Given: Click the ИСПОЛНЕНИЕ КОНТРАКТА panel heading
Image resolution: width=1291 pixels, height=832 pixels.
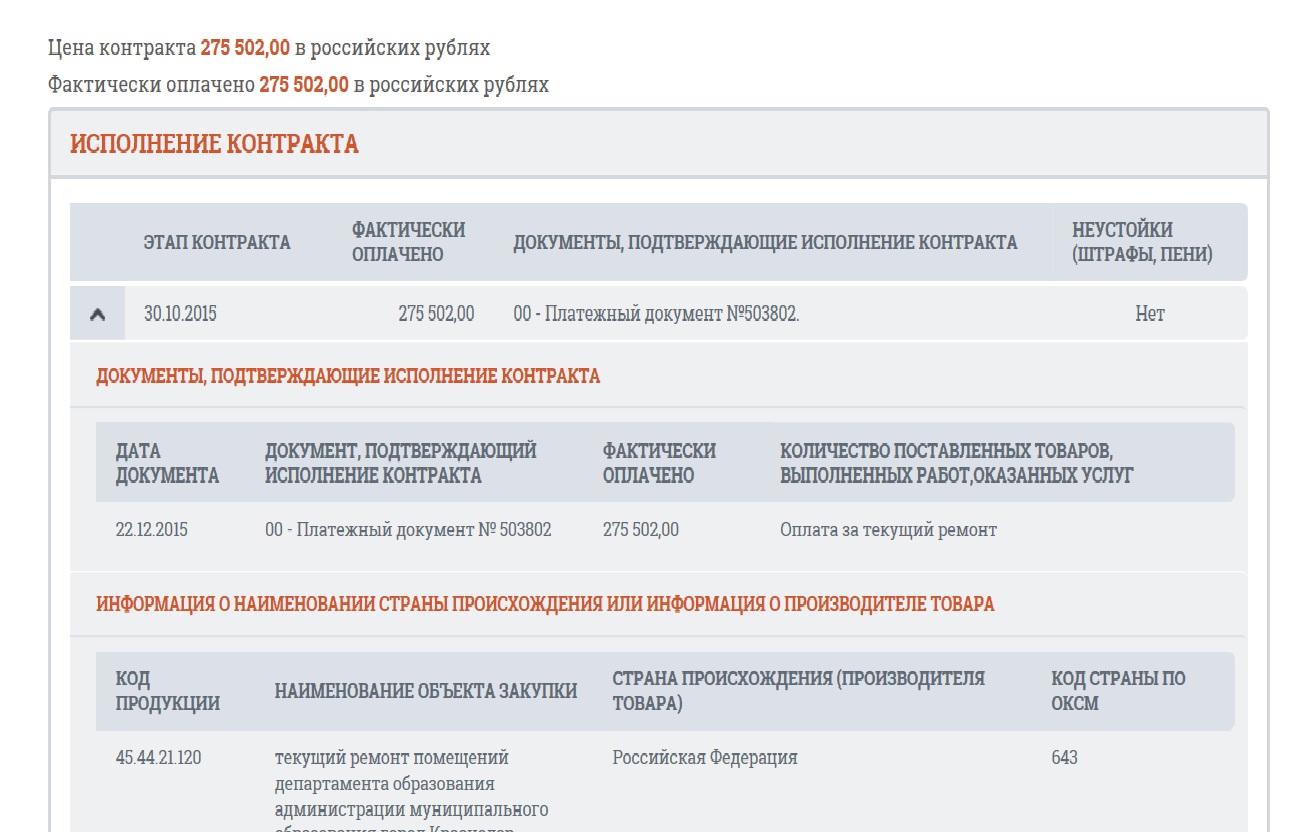Looking at the screenshot, I should [214, 144].
